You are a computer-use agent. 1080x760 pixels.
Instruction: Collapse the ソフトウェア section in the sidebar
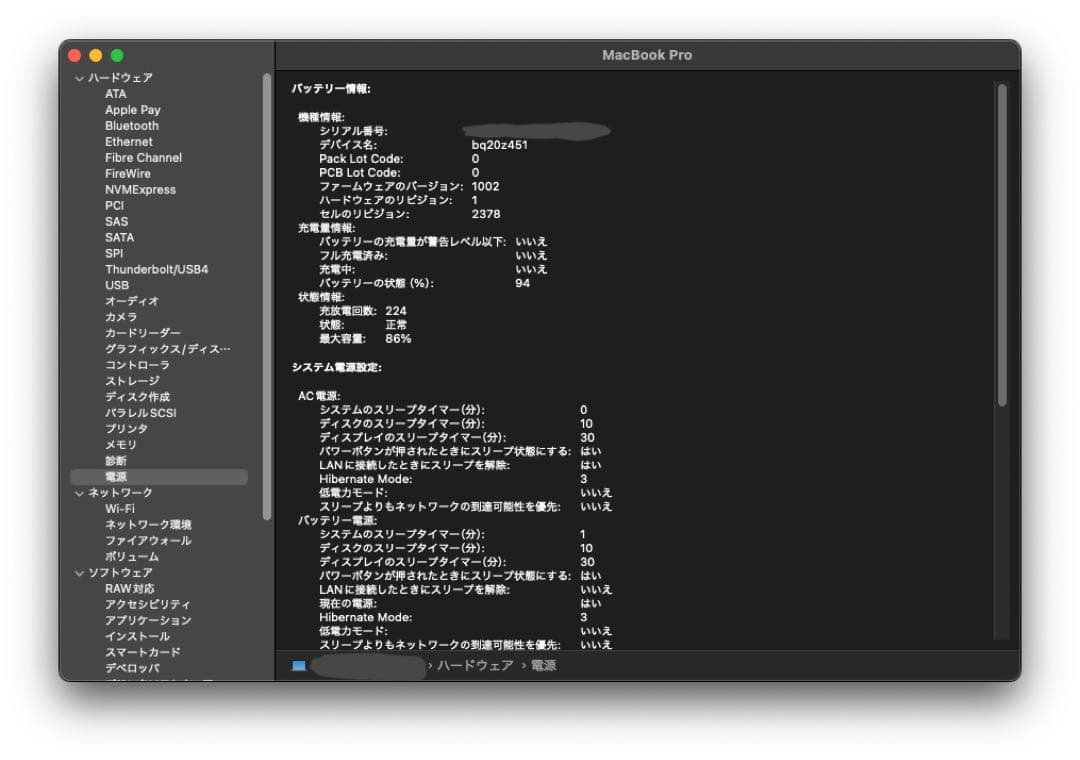pyautogui.click(x=79, y=572)
